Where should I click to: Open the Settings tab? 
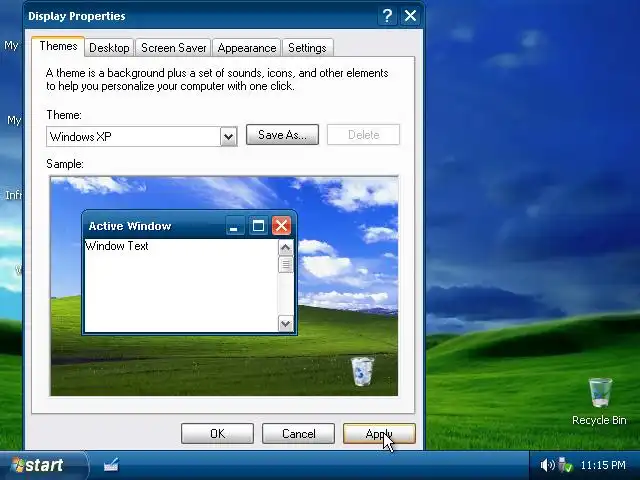click(307, 48)
